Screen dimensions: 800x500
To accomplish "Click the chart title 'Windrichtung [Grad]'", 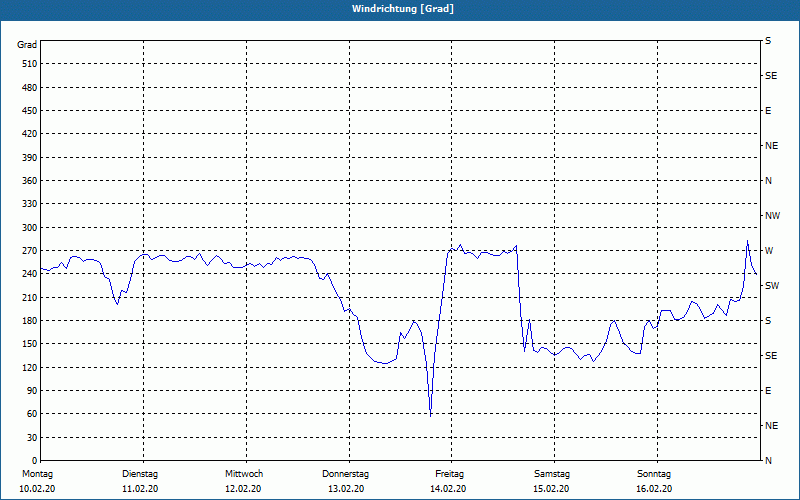I will (403, 9).
